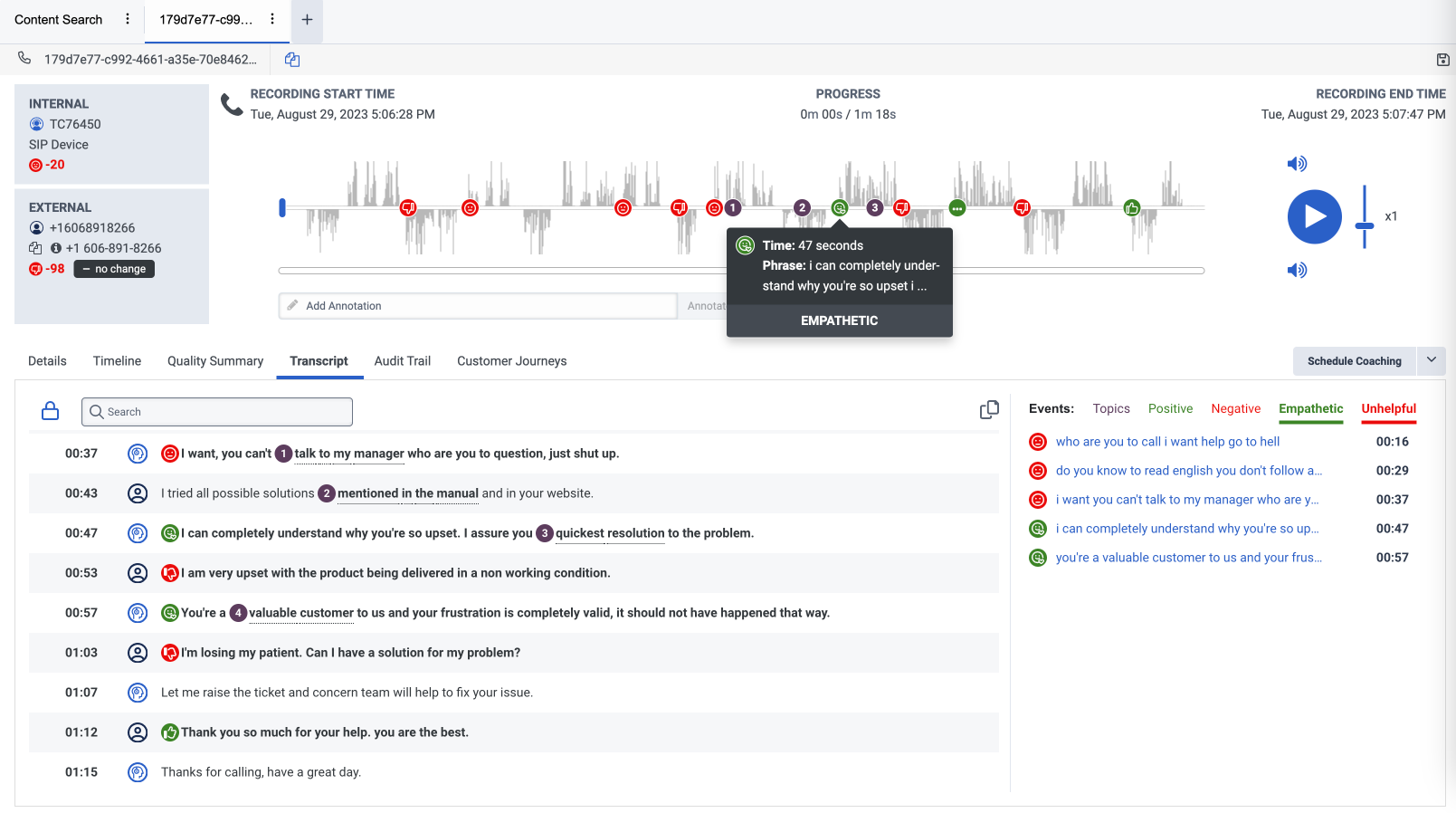
Task: Adjust the playback speed slider
Action: tap(1365, 225)
